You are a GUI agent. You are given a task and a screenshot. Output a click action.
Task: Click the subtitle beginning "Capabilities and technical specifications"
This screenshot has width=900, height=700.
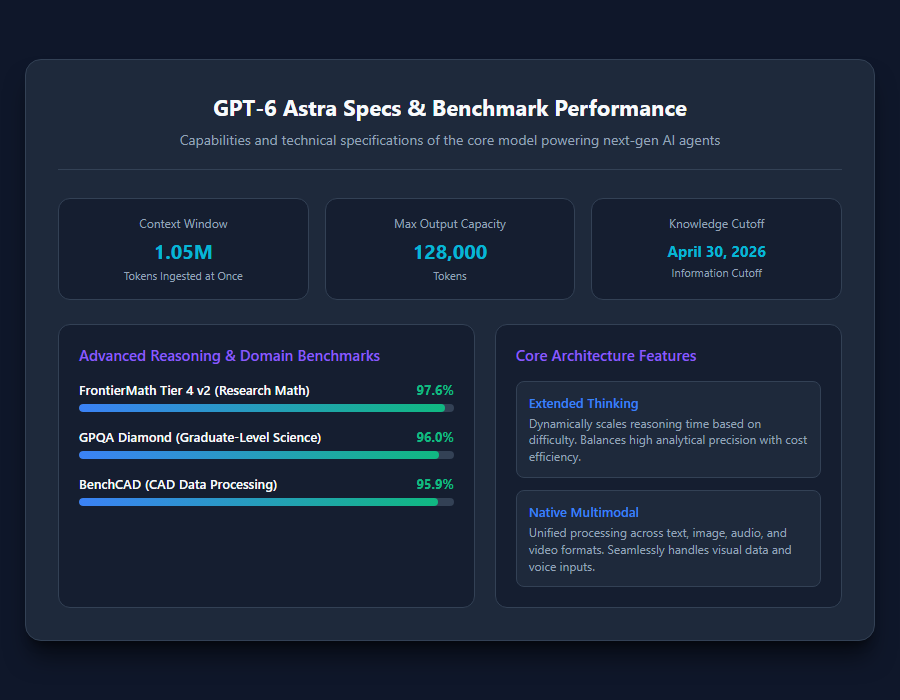450,141
